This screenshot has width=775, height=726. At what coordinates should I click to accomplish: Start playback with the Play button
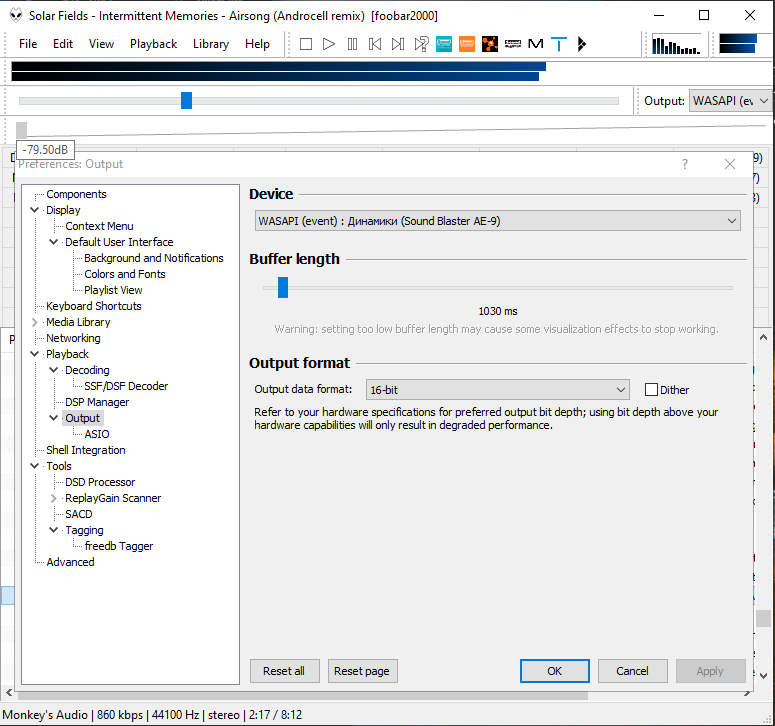point(329,44)
